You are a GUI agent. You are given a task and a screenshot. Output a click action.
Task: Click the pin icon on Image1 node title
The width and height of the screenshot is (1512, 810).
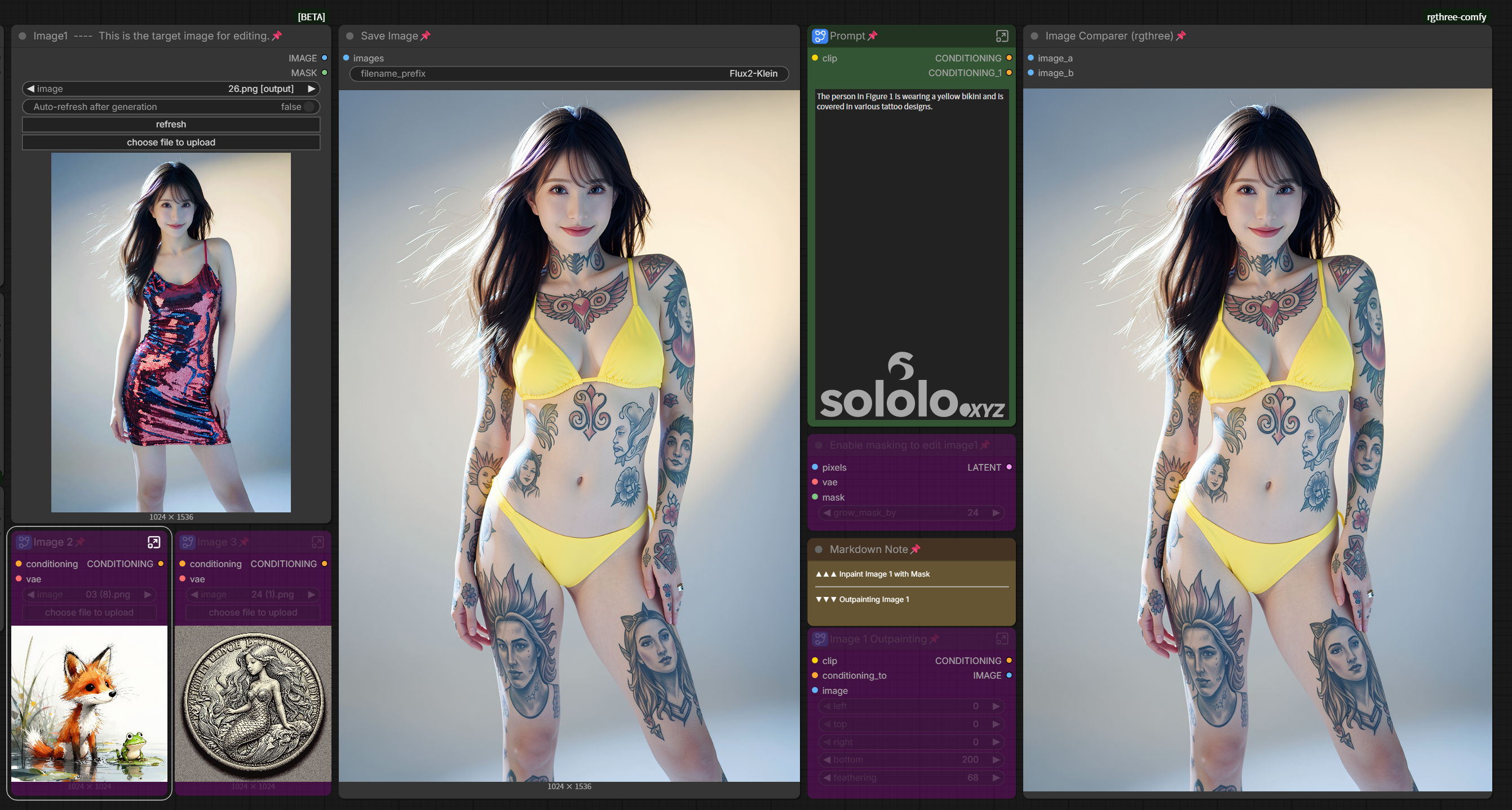tap(276, 36)
